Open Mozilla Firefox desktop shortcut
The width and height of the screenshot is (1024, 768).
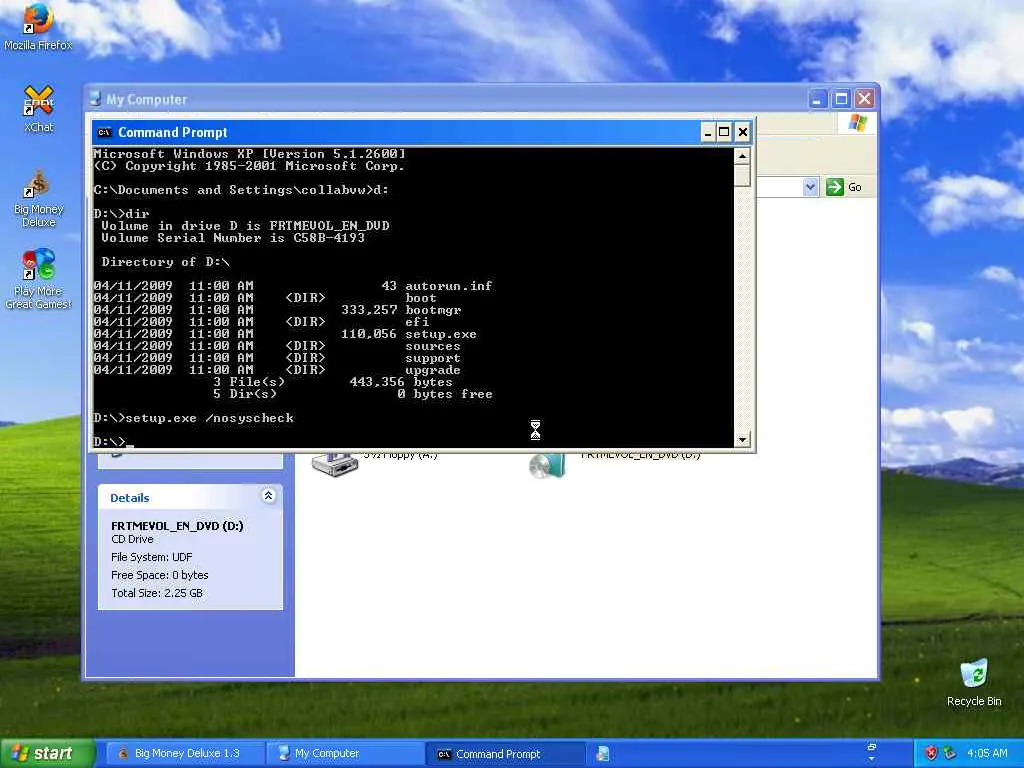coord(38,26)
